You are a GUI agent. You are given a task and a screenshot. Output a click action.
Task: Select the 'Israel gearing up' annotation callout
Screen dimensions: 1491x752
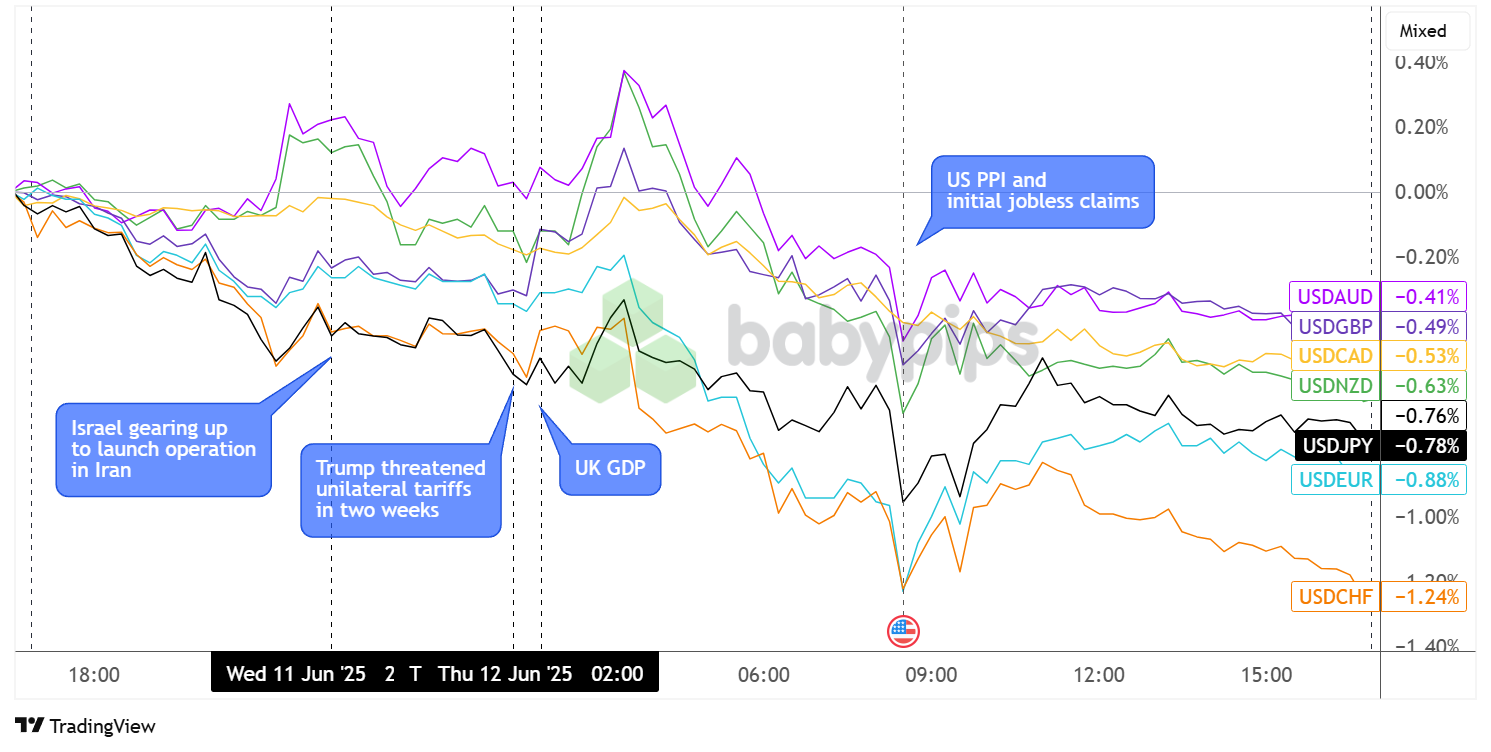pyautogui.click(x=163, y=449)
